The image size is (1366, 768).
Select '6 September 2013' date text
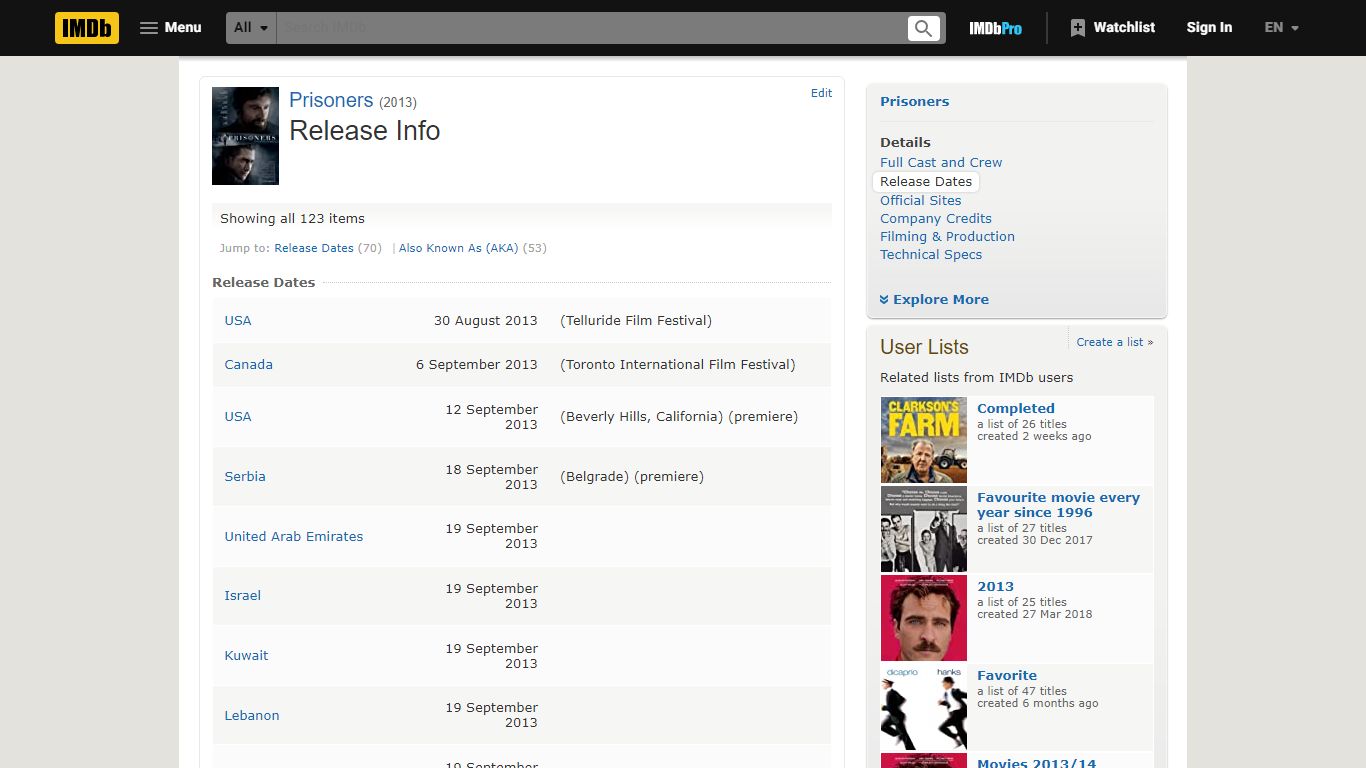click(x=477, y=365)
